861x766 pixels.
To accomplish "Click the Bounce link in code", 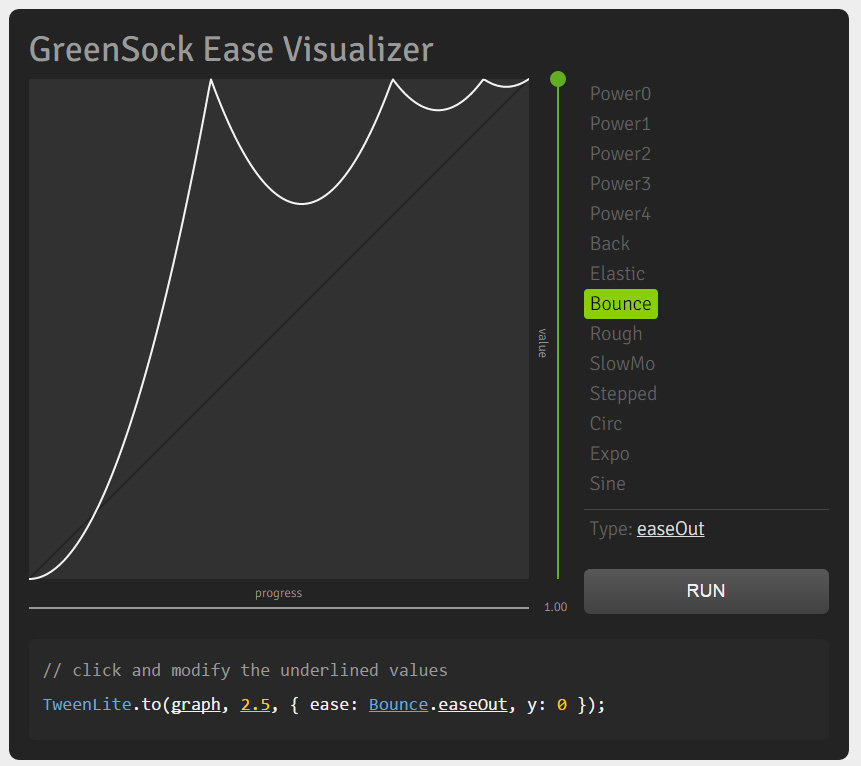I will click(x=398, y=705).
